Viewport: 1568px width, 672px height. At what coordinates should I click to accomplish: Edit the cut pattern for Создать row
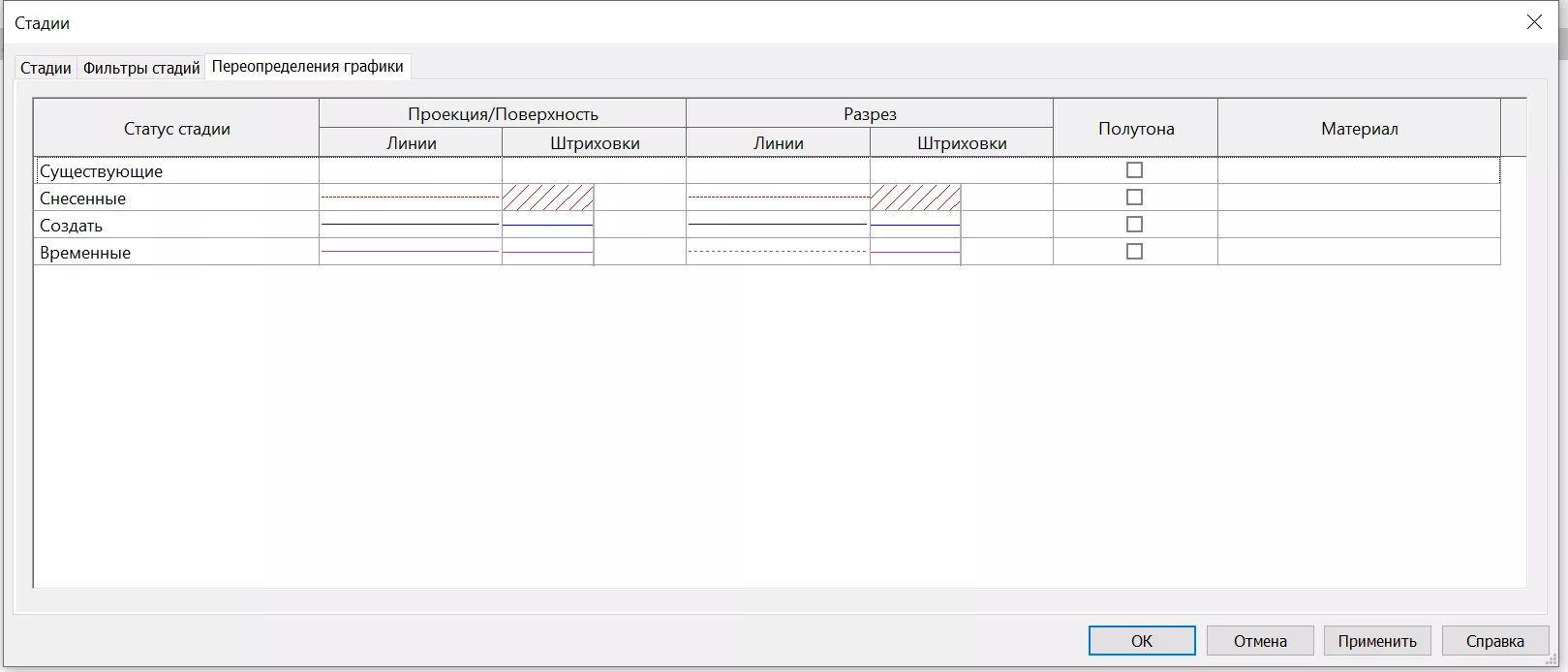pyautogui.click(x=915, y=225)
